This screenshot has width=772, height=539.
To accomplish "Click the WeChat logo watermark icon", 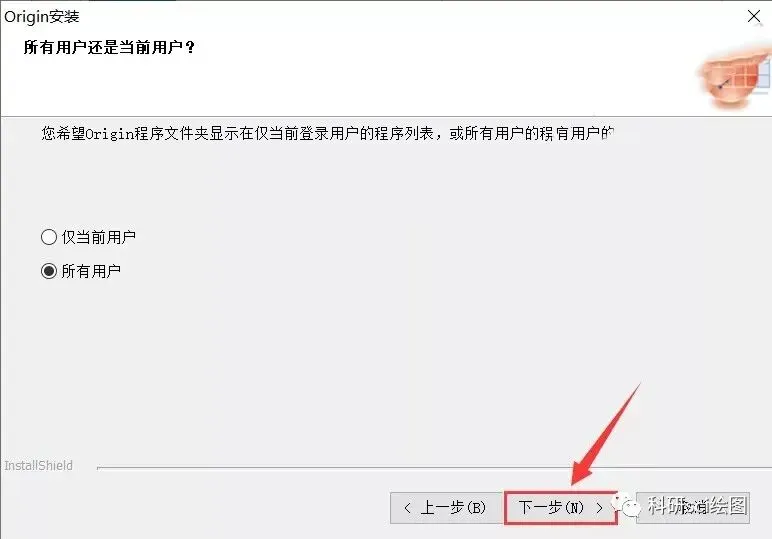I will click(x=626, y=506).
